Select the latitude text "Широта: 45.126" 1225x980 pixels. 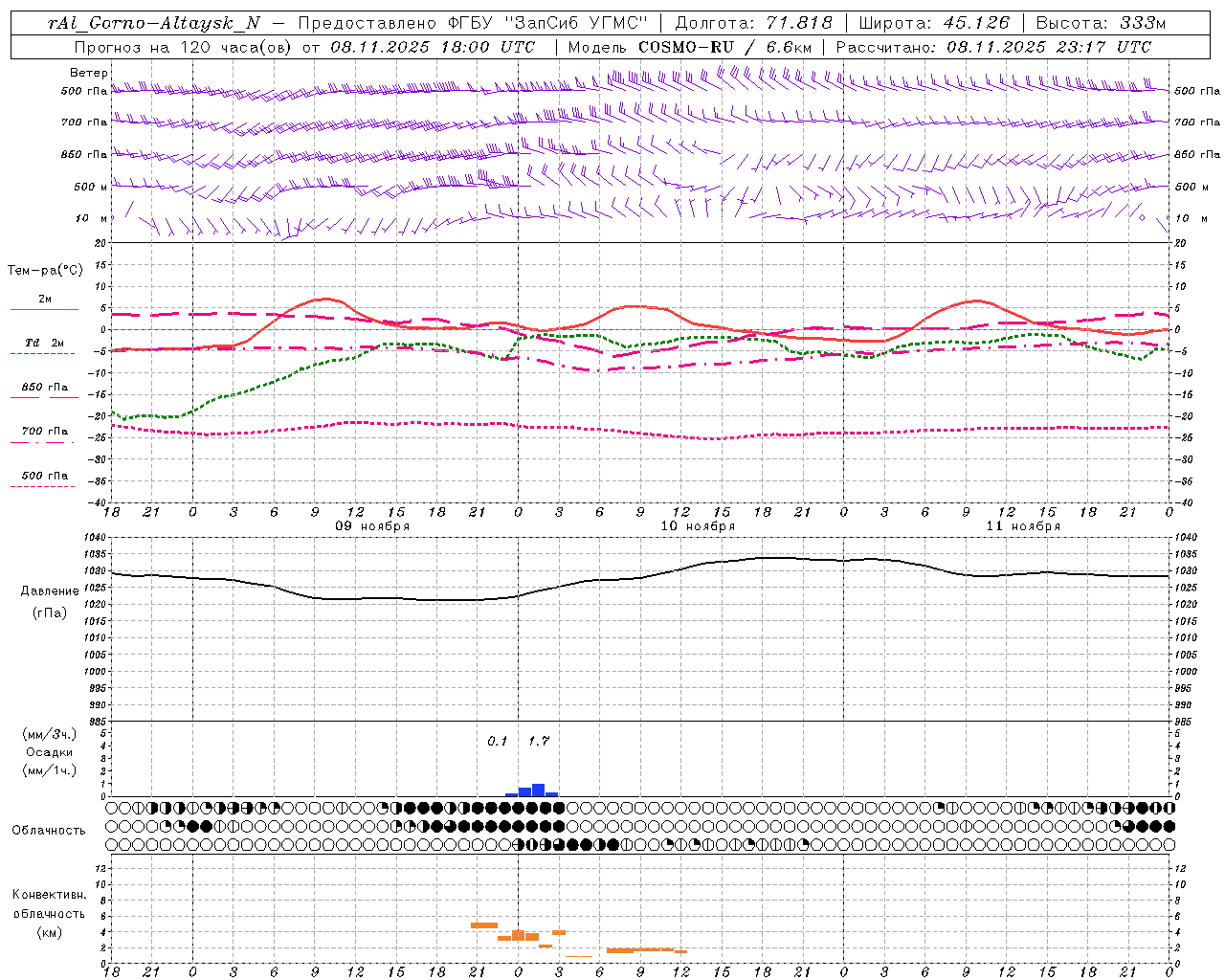click(934, 23)
